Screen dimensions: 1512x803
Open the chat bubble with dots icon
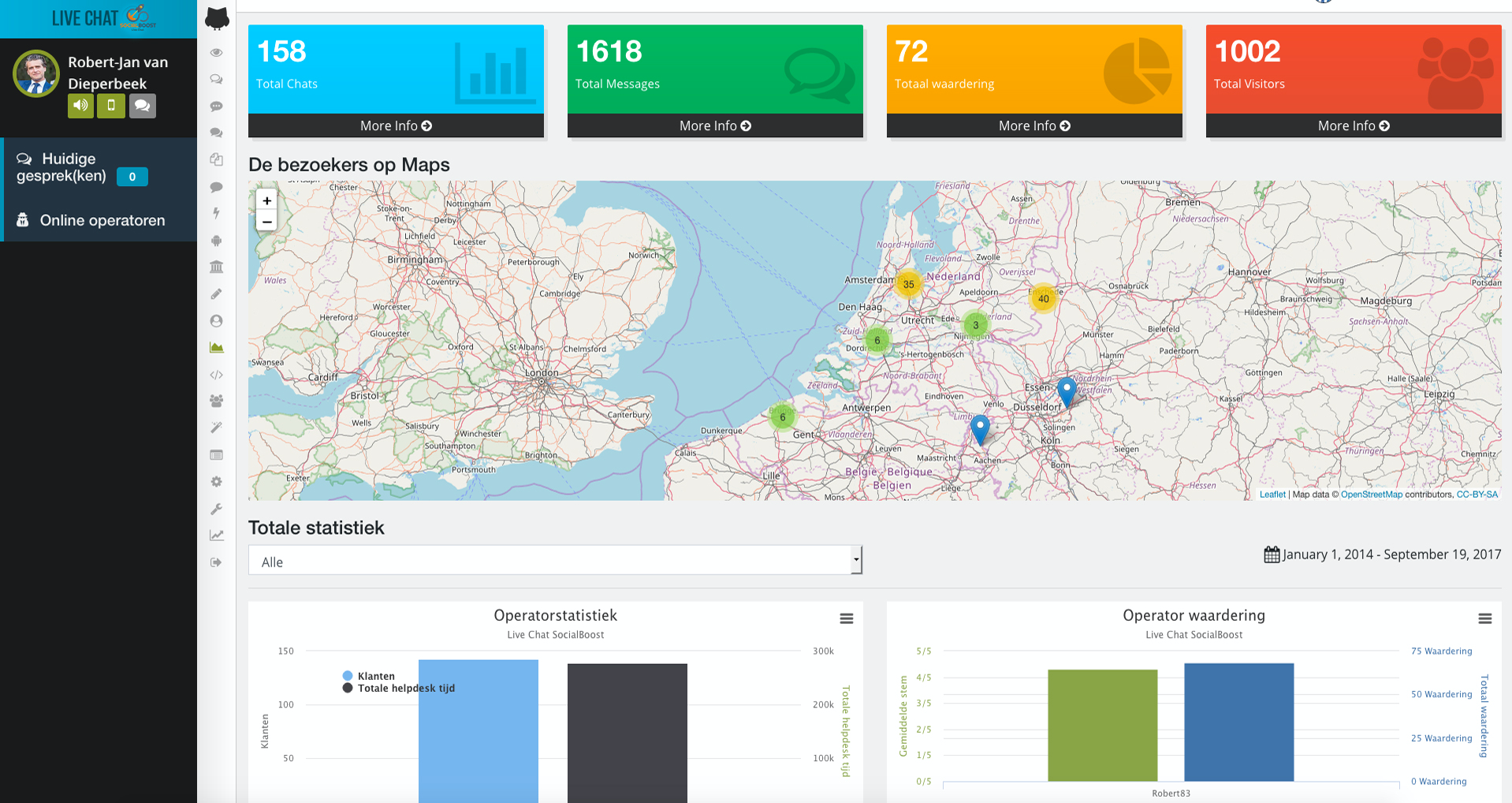(x=216, y=106)
